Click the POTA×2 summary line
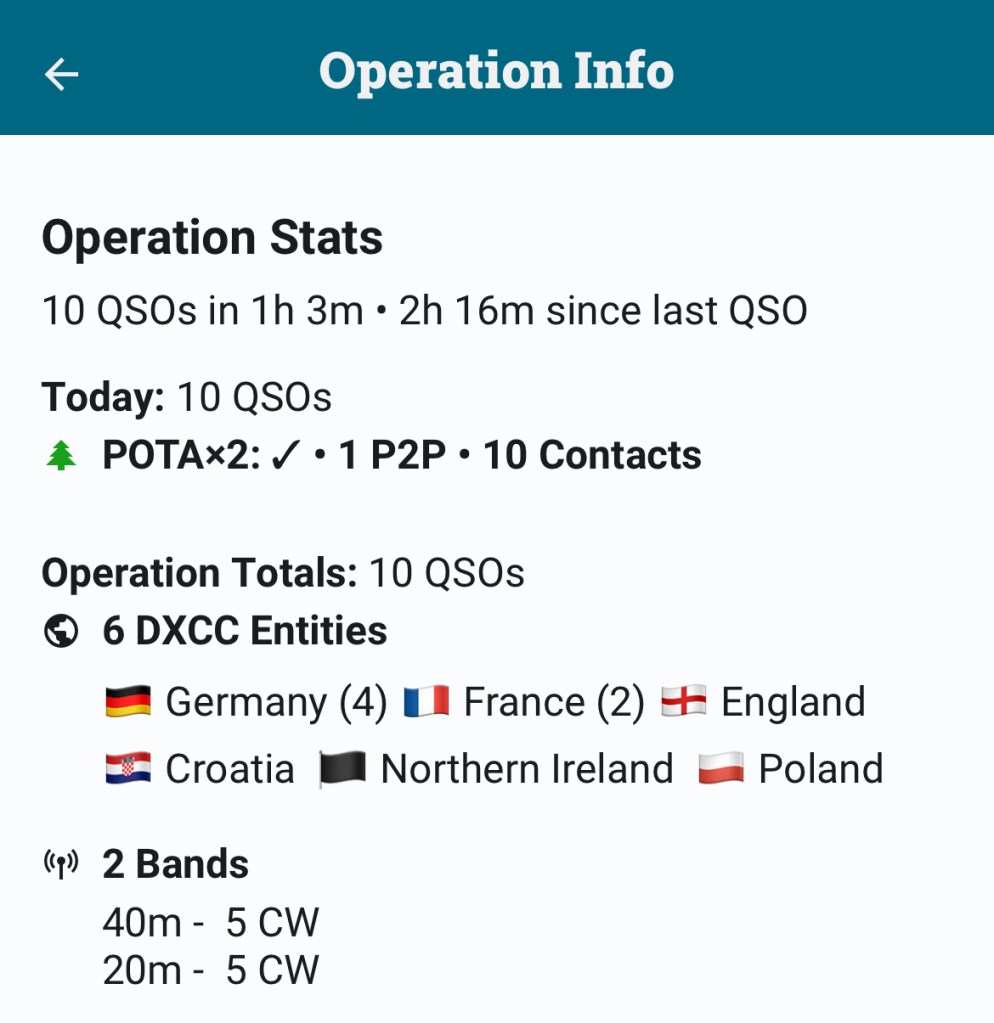Viewport: 994px width, 1023px height. [401, 456]
